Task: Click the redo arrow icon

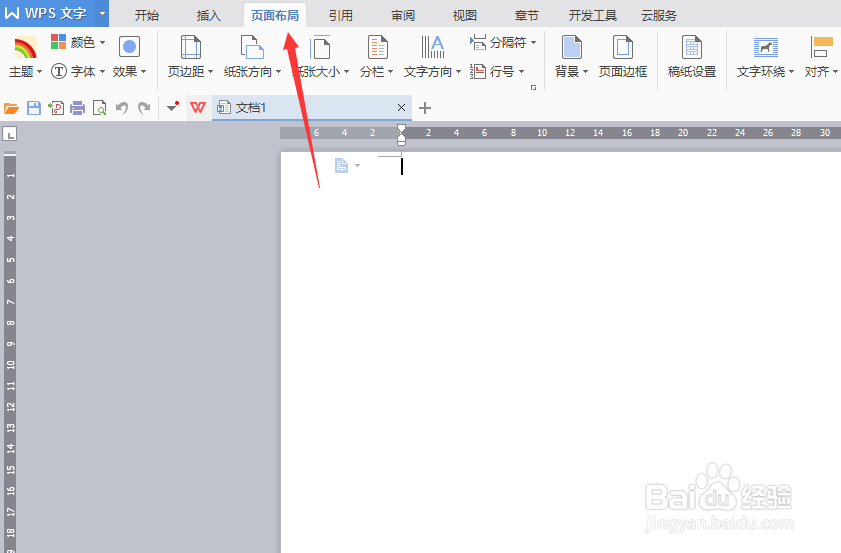Action: pyautogui.click(x=144, y=108)
